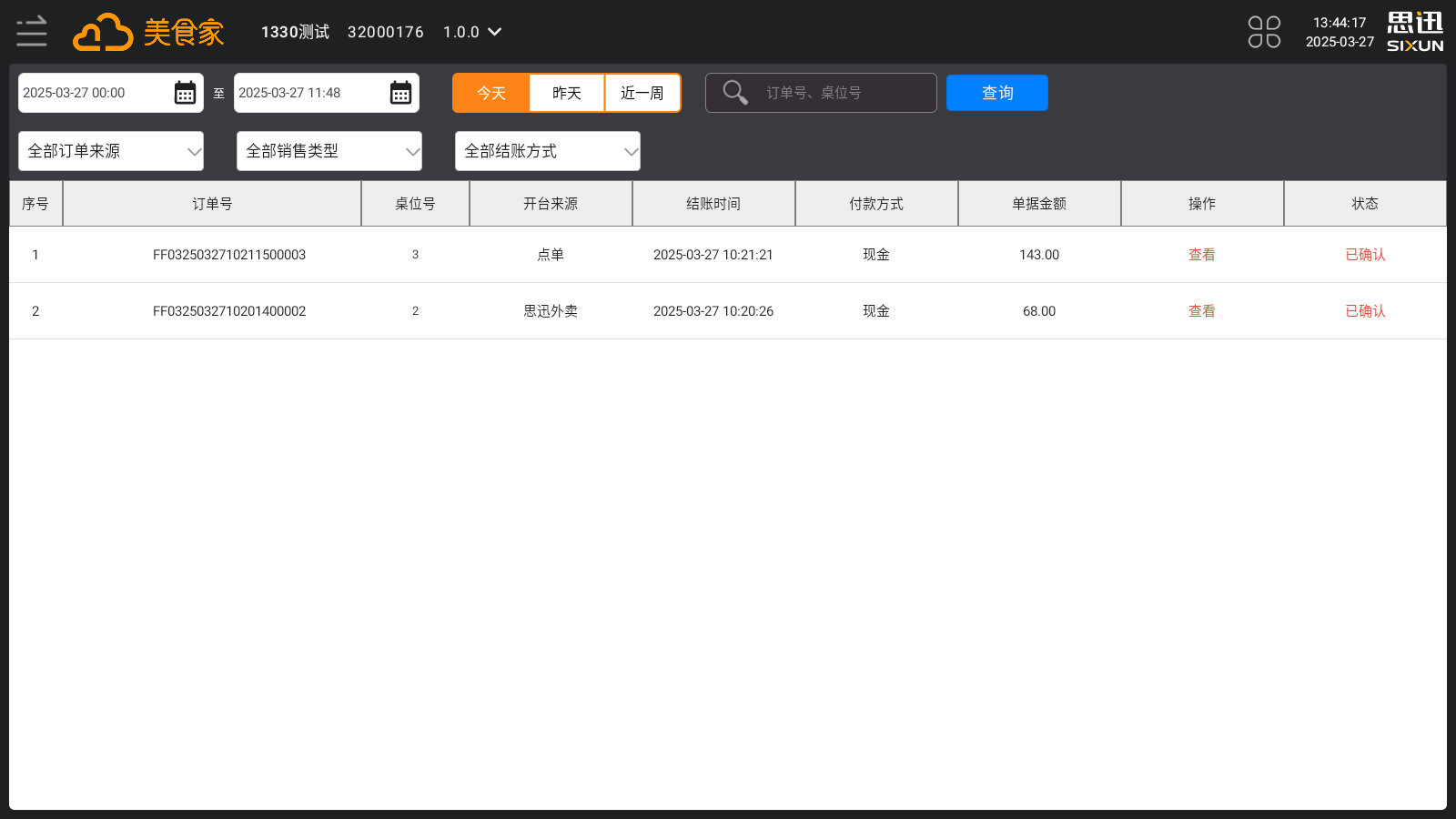This screenshot has height=819, width=1456.
Task: Click the store code 32000176
Action: tap(386, 32)
